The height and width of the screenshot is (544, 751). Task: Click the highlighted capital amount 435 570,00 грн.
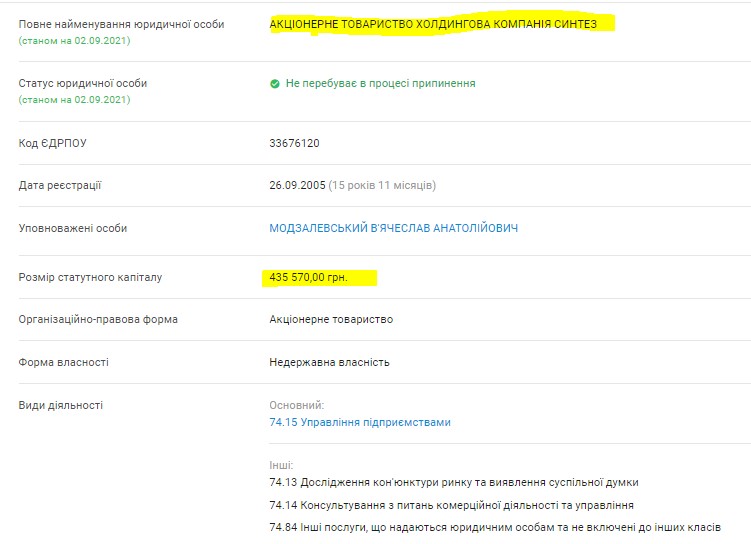coord(309,277)
